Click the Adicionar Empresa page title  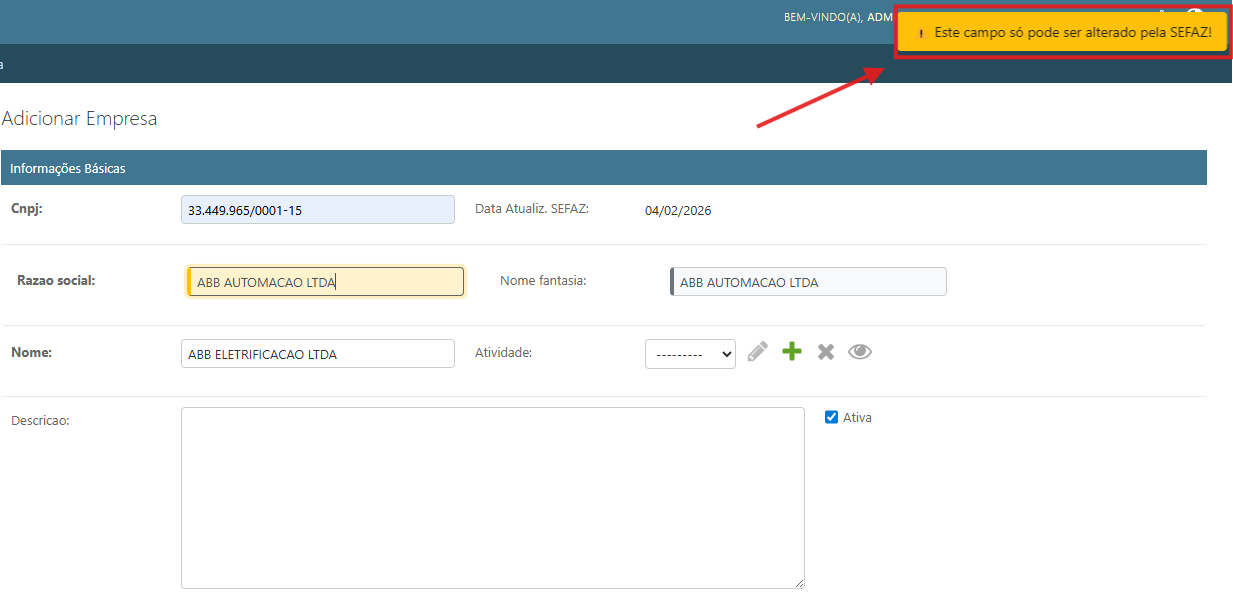point(80,119)
